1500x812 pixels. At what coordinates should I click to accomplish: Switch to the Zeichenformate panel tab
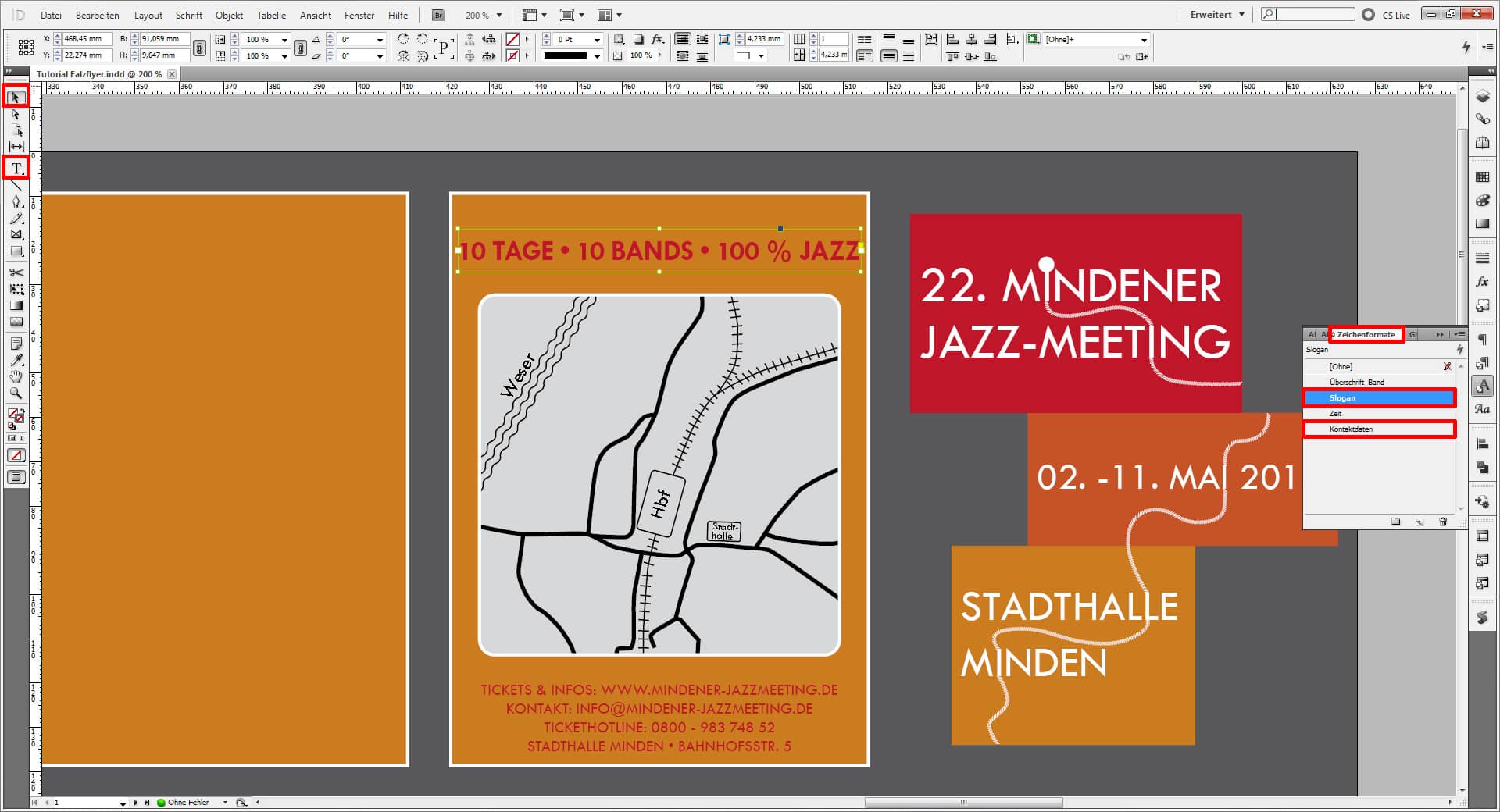point(1366,334)
